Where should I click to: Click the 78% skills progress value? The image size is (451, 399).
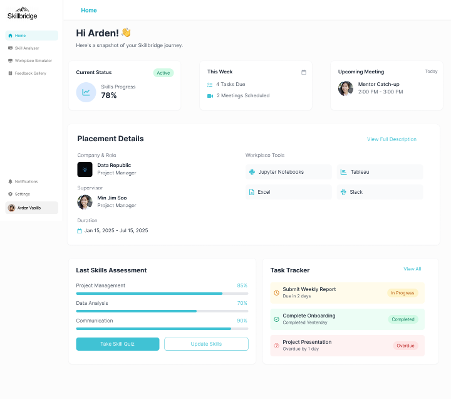[109, 95]
